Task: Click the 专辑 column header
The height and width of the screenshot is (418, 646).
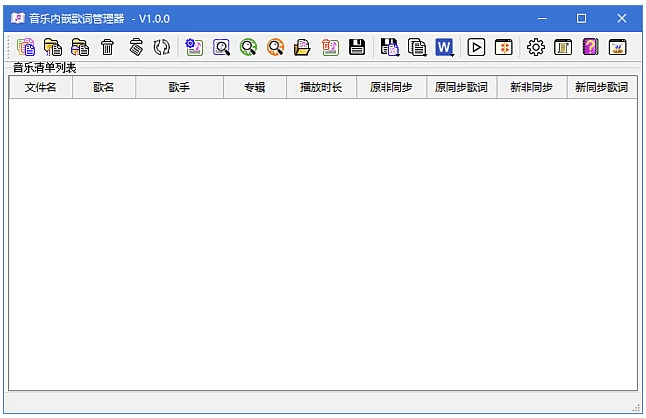Action: pos(255,88)
